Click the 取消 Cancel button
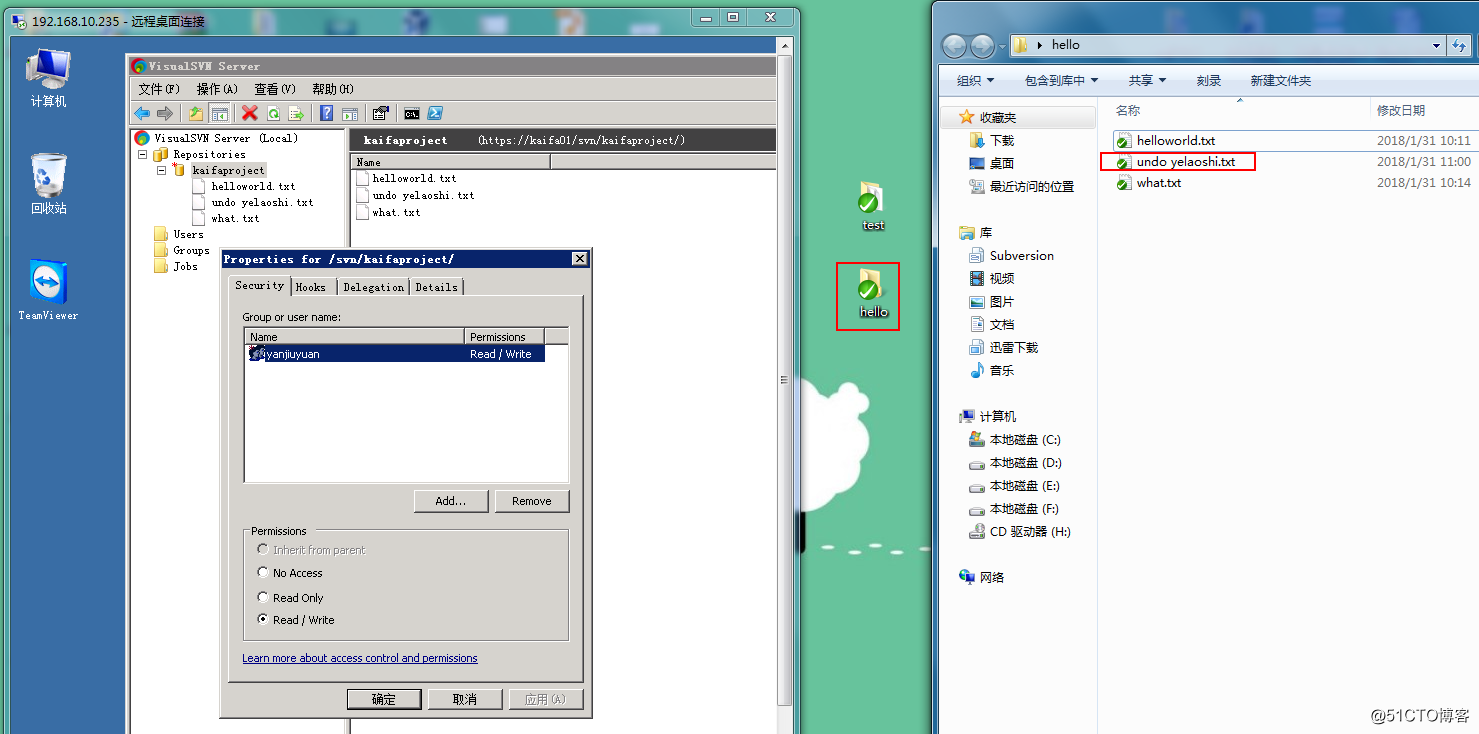Image resolution: width=1479 pixels, height=734 pixels. click(x=465, y=699)
